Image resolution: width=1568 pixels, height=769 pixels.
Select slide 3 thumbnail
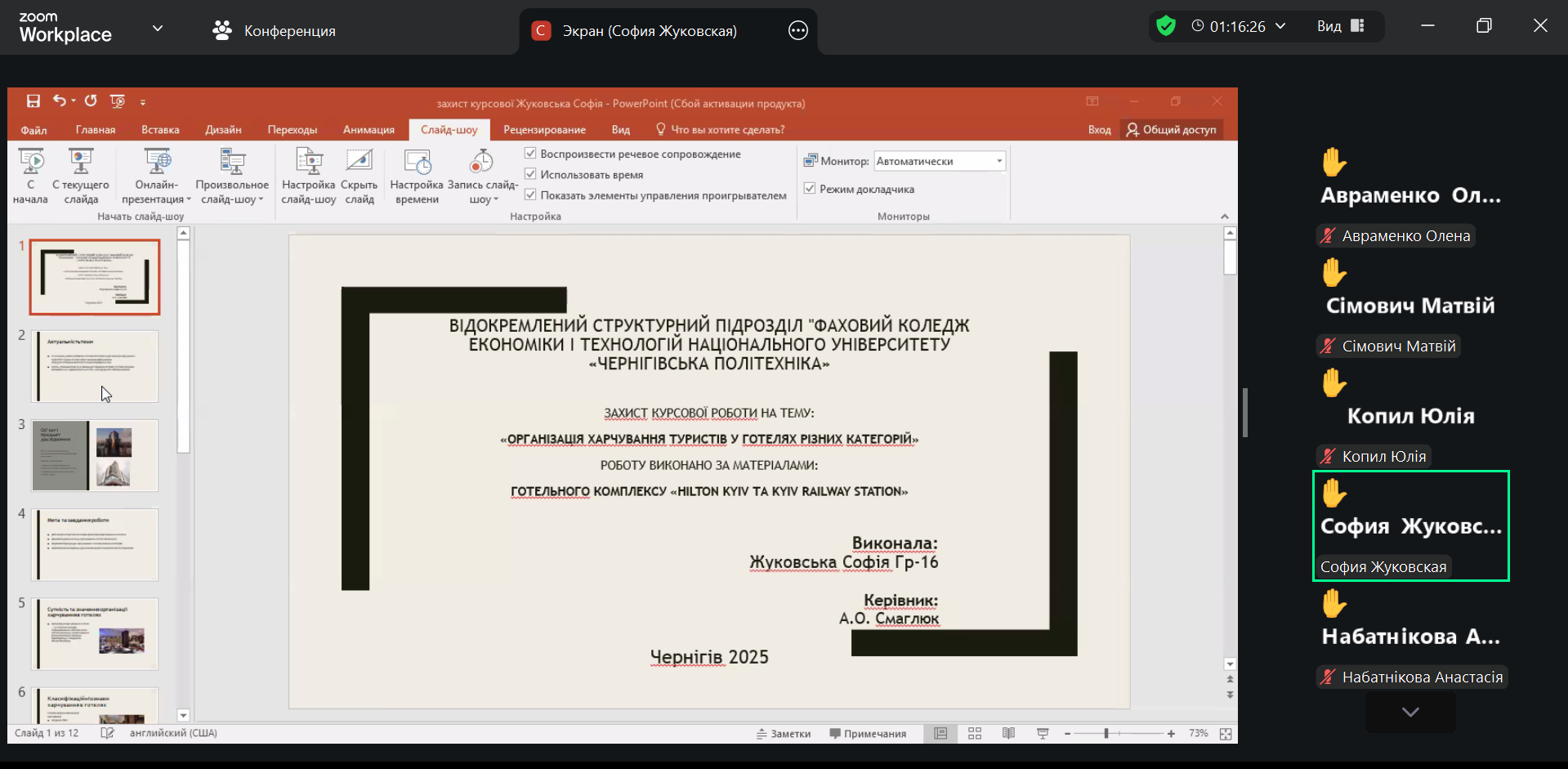coord(95,455)
